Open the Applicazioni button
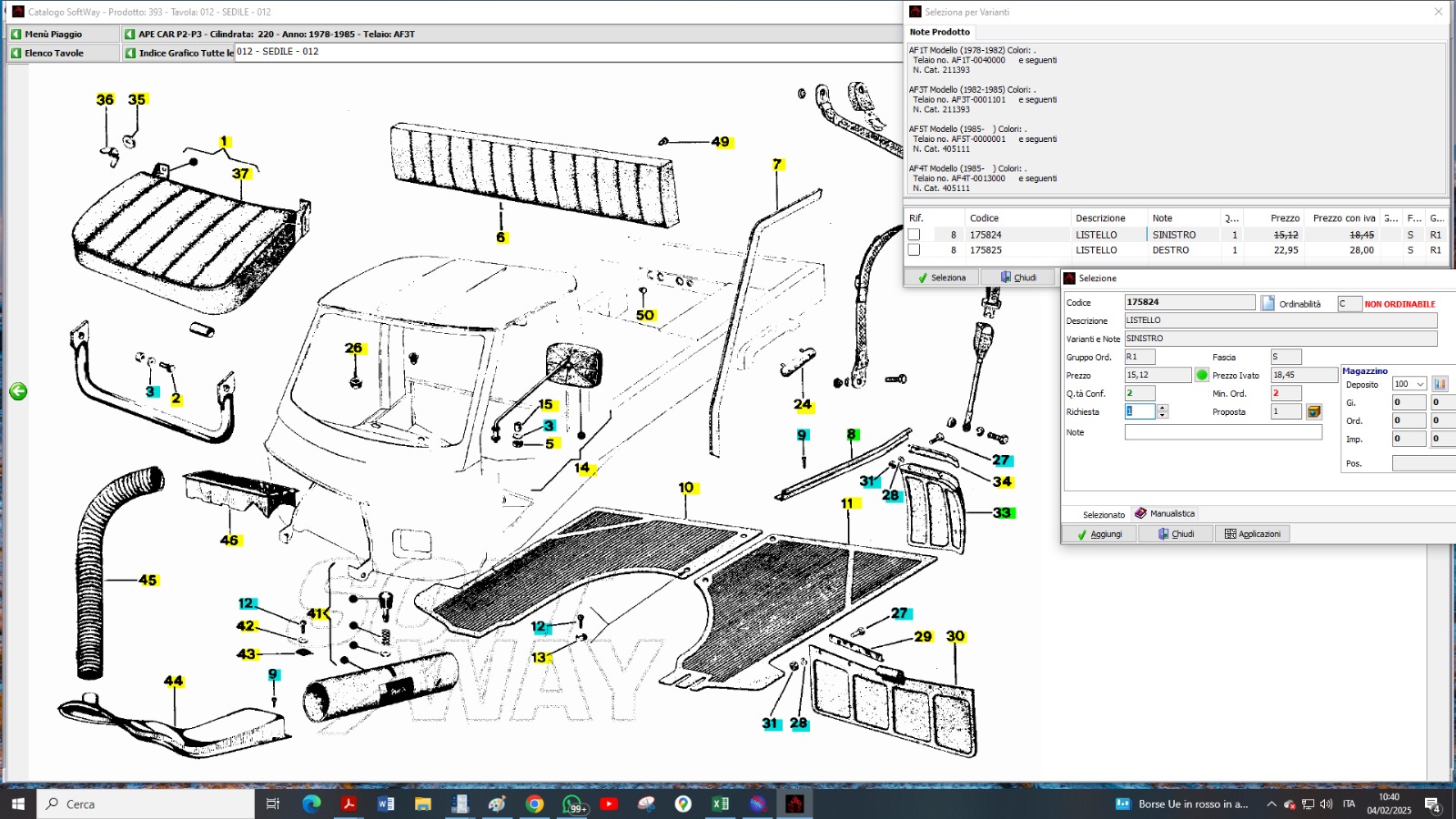Viewport: 1456px width, 819px height. coord(1252,534)
